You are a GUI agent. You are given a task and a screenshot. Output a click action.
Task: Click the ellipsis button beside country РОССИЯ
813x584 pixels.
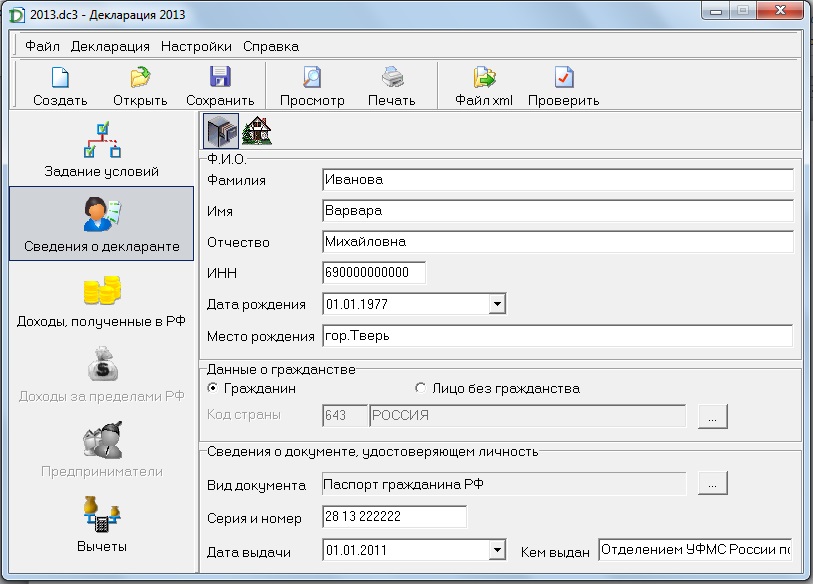click(x=712, y=416)
